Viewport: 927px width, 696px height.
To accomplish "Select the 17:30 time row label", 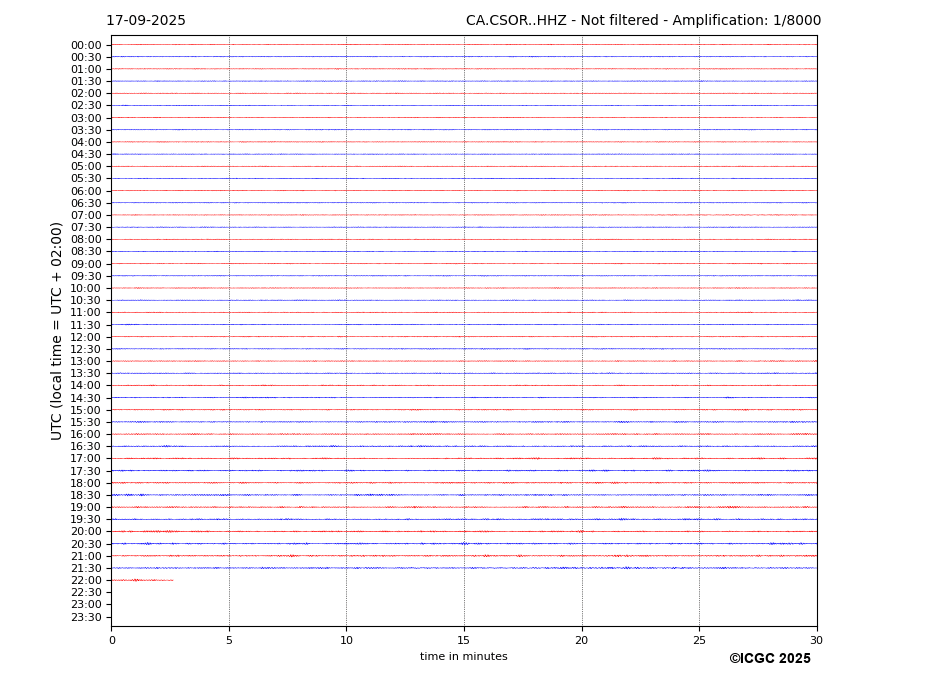I will click(x=86, y=471).
